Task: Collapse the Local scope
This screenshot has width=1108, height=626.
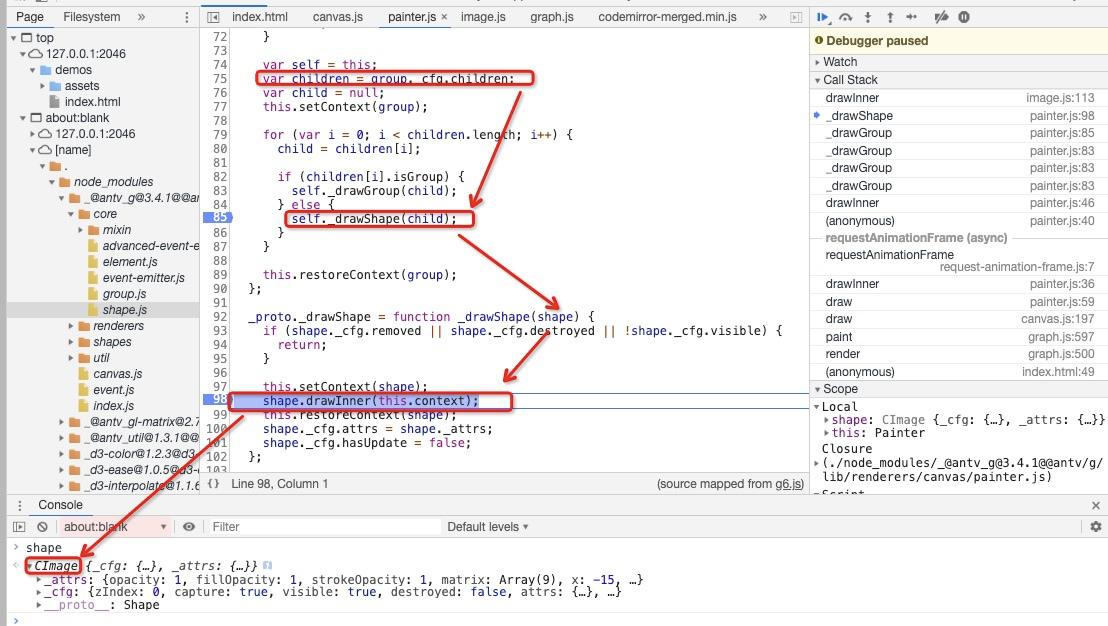Action: [817, 407]
